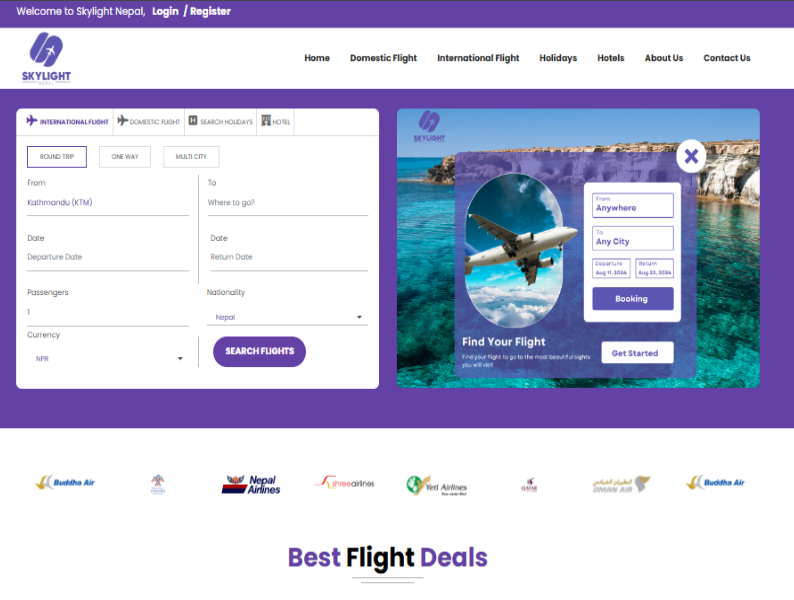Choose the Multi City trip option
The height and width of the screenshot is (600, 794).
[191, 156]
